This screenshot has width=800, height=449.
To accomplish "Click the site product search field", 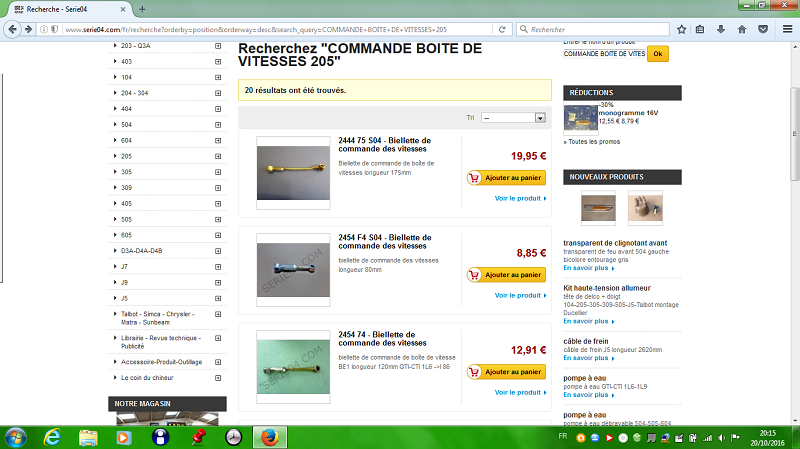I will click(605, 54).
